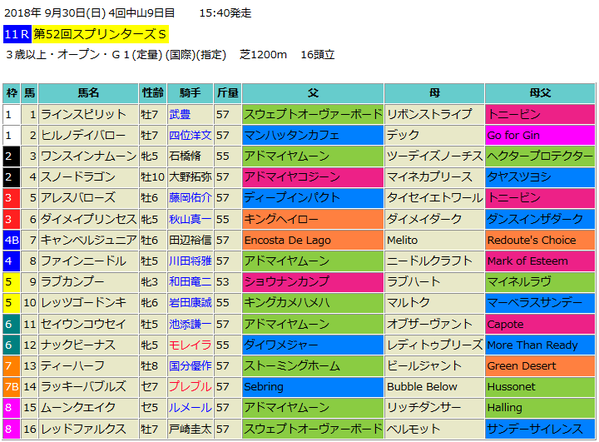
Task: Open jockey link 武豊
Action: (180, 115)
